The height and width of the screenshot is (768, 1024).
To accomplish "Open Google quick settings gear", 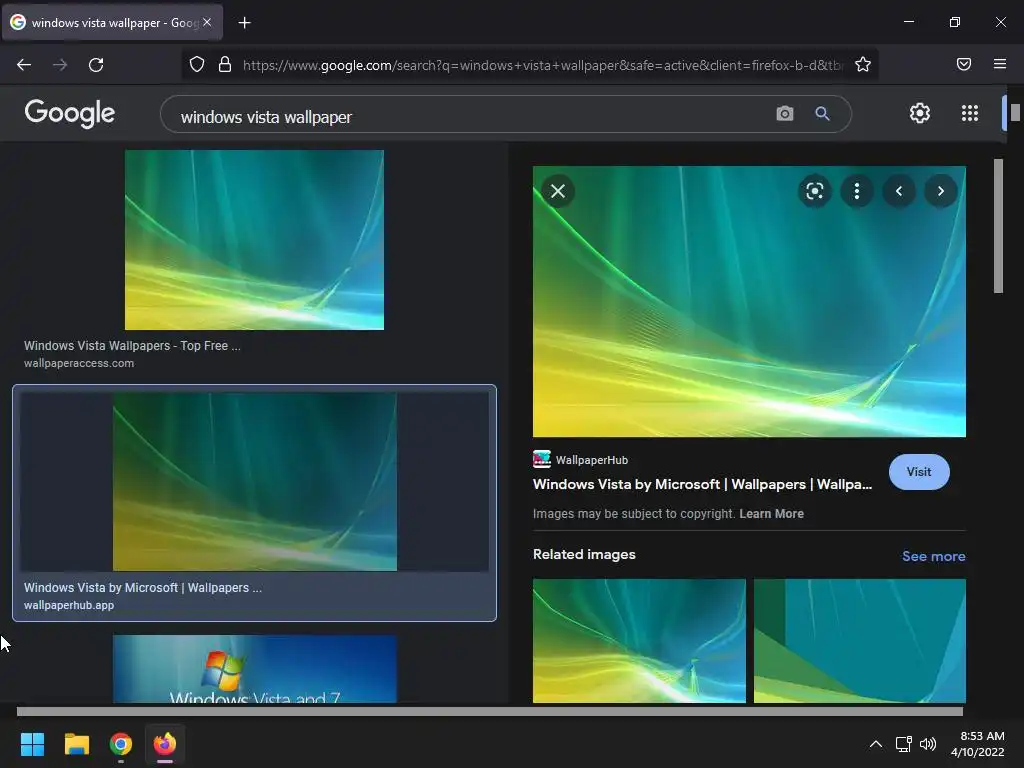I will coord(920,113).
